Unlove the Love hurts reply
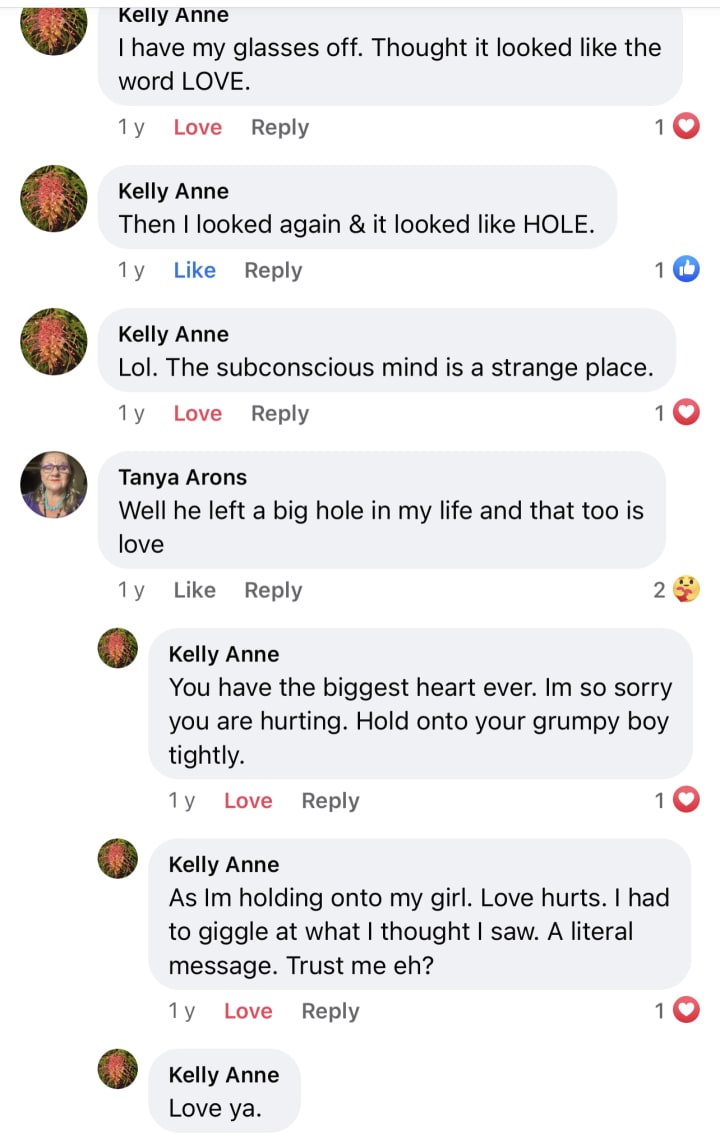Image resolution: width=720 pixels, height=1134 pixels. (x=248, y=1011)
